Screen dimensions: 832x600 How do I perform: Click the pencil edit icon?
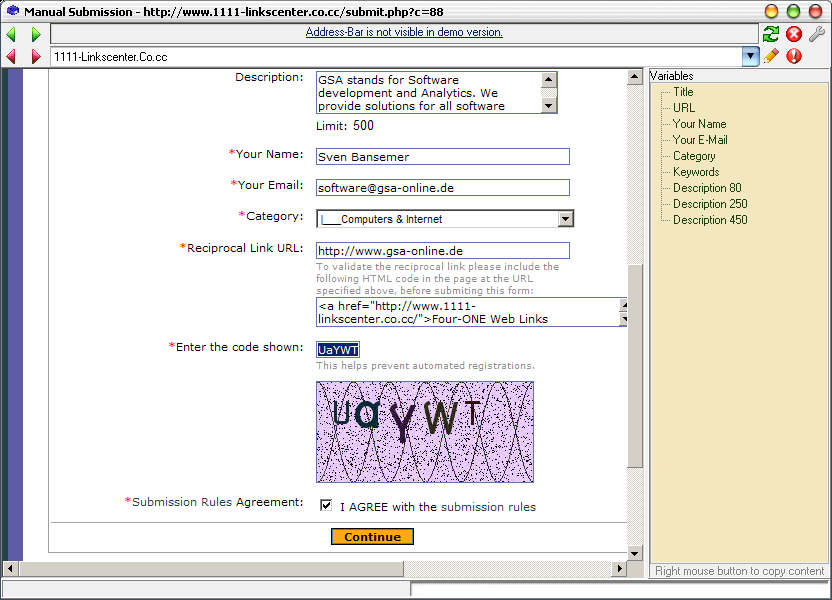(771, 56)
